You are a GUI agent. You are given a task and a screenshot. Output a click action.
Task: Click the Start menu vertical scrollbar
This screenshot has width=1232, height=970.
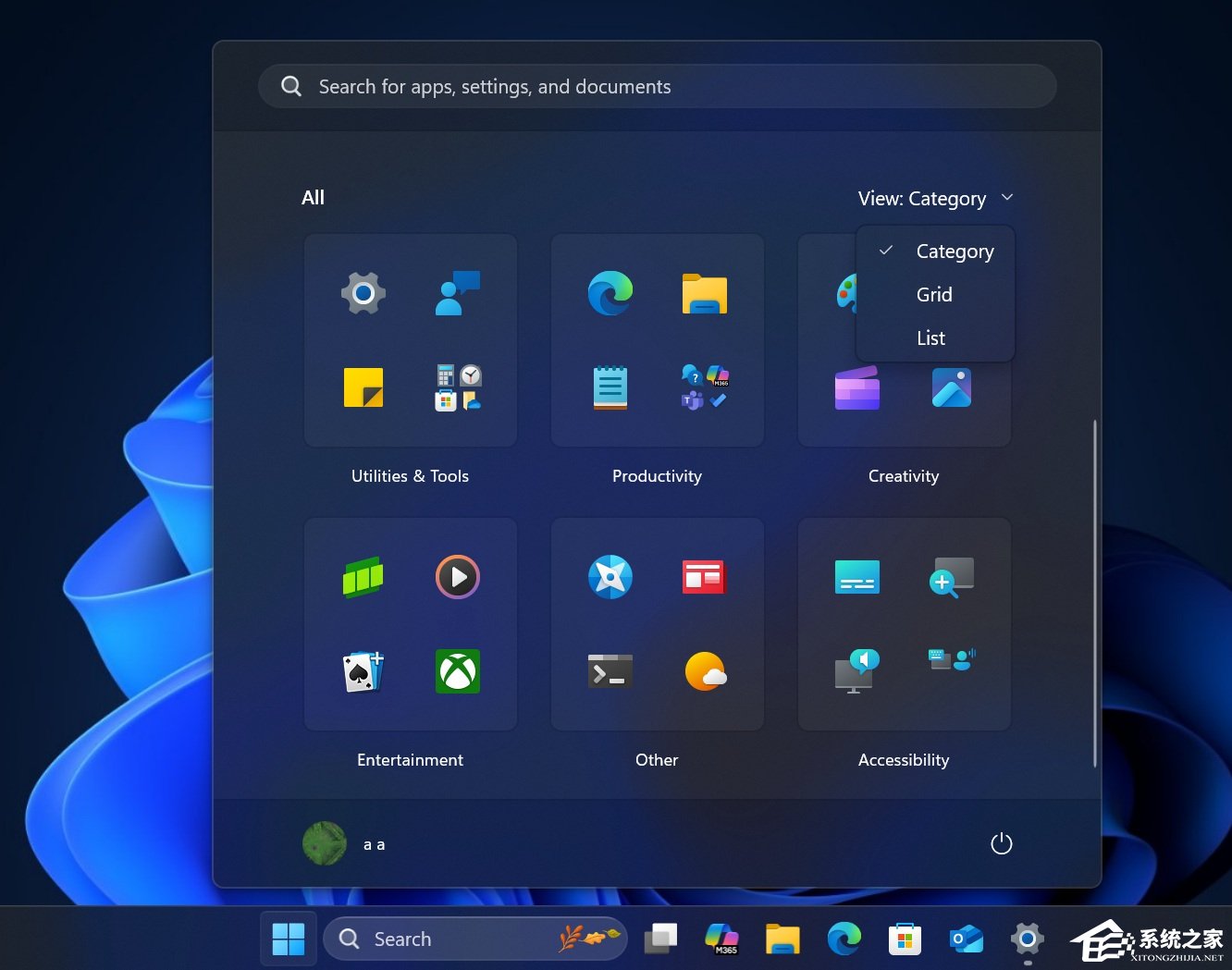1095,594
